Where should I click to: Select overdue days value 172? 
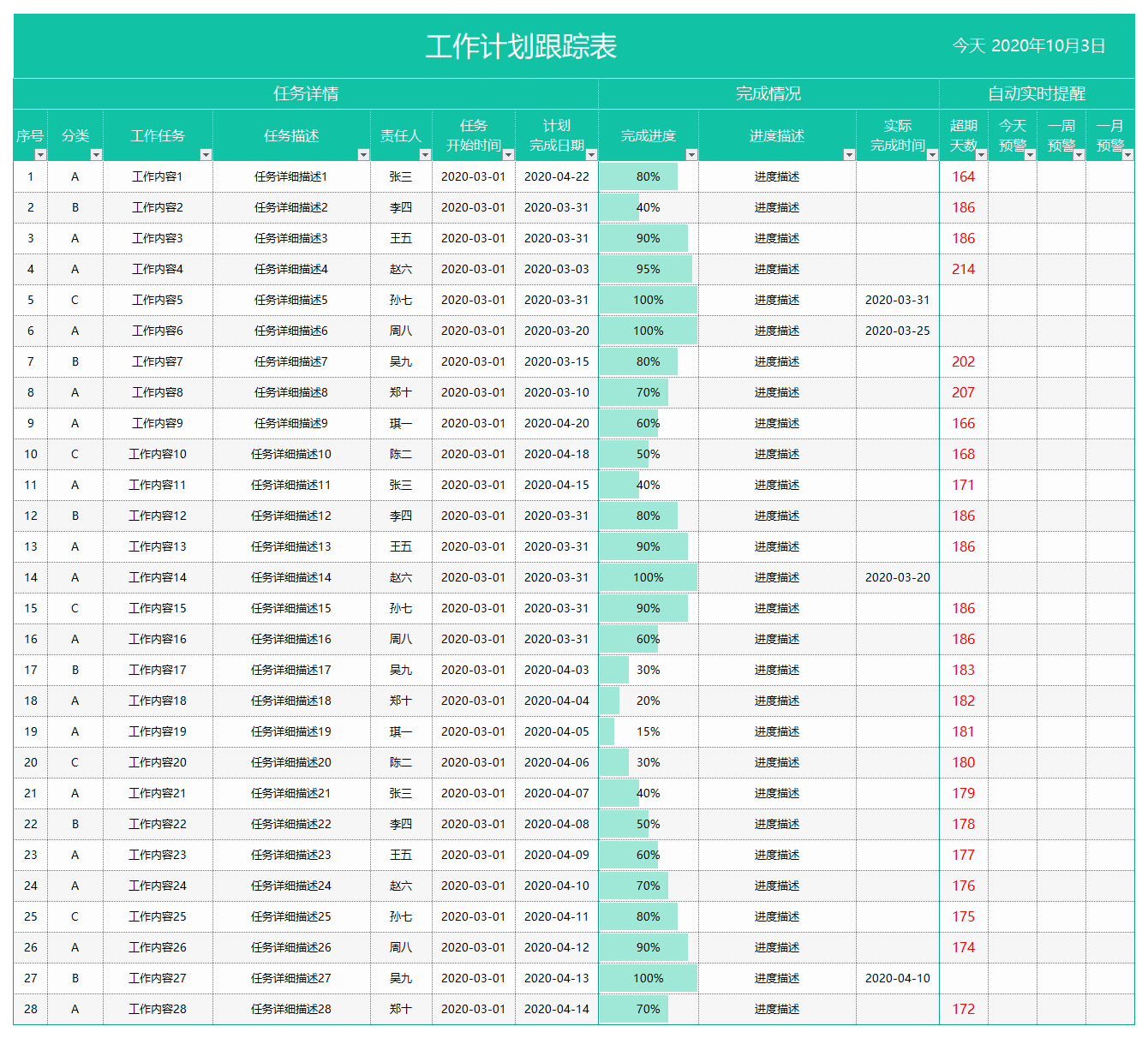click(x=964, y=1009)
